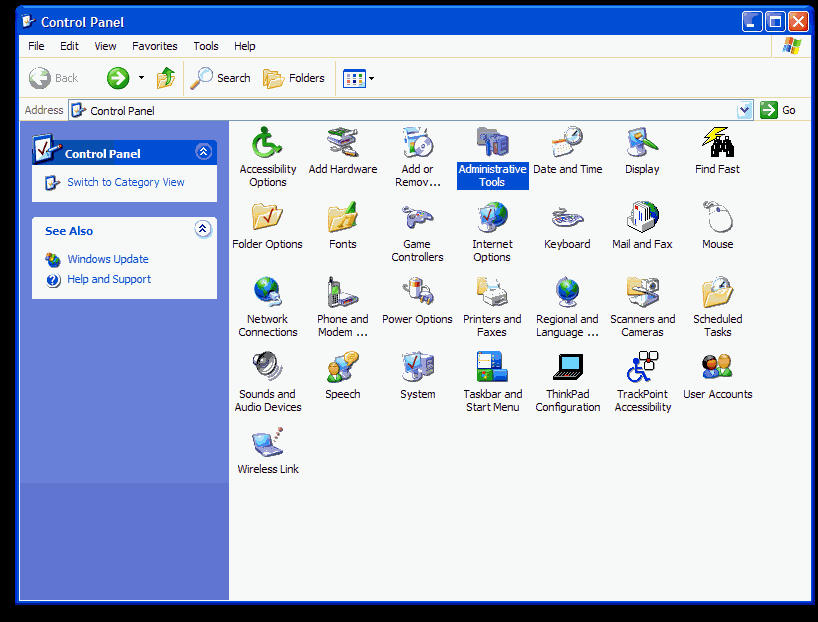Image resolution: width=818 pixels, height=622 pixels.
Task: Close the Control Panel window
Action: coord(799,22)
